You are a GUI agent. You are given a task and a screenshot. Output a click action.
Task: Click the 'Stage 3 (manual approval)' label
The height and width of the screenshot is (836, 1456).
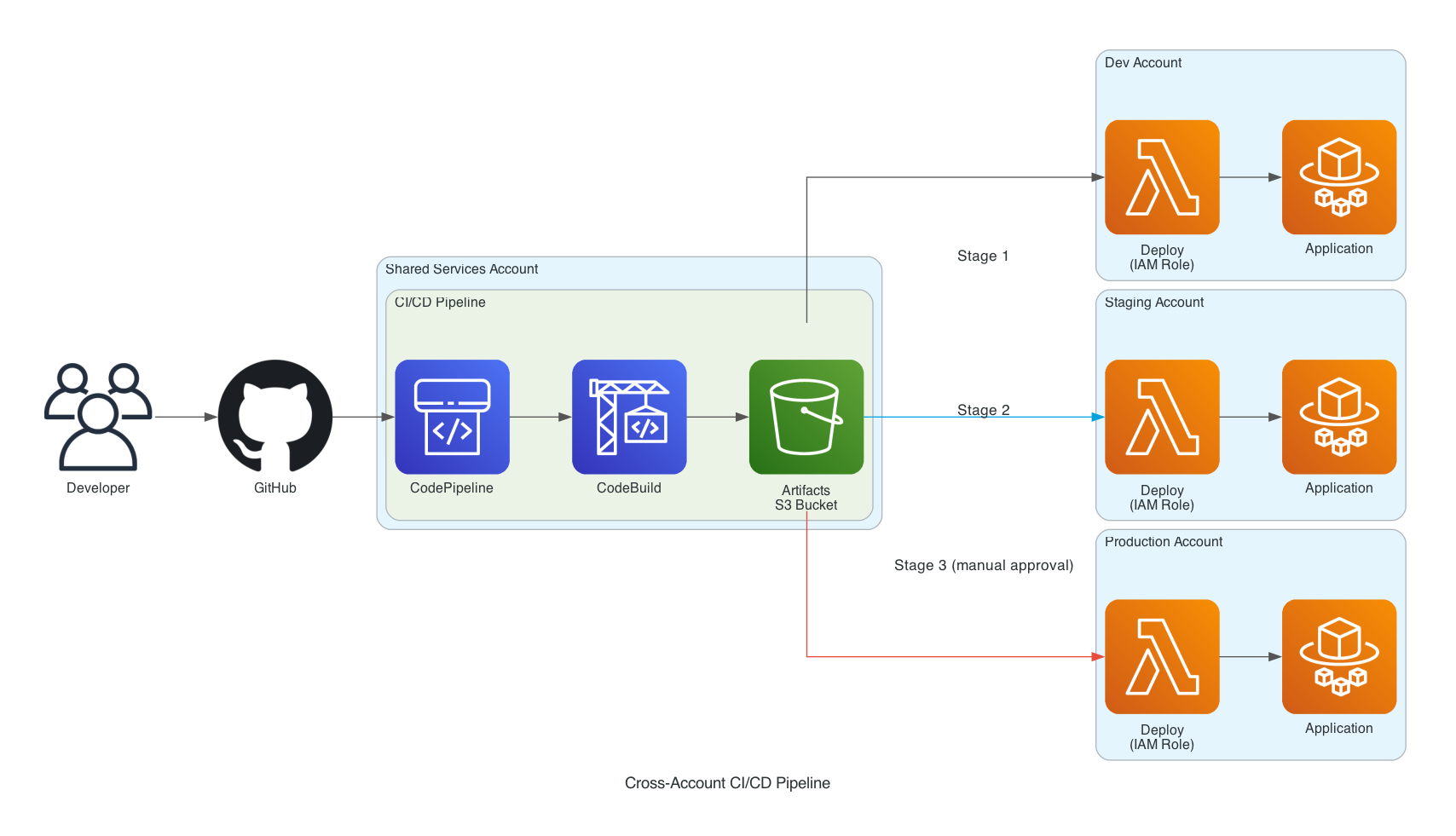tap(984, 565)
